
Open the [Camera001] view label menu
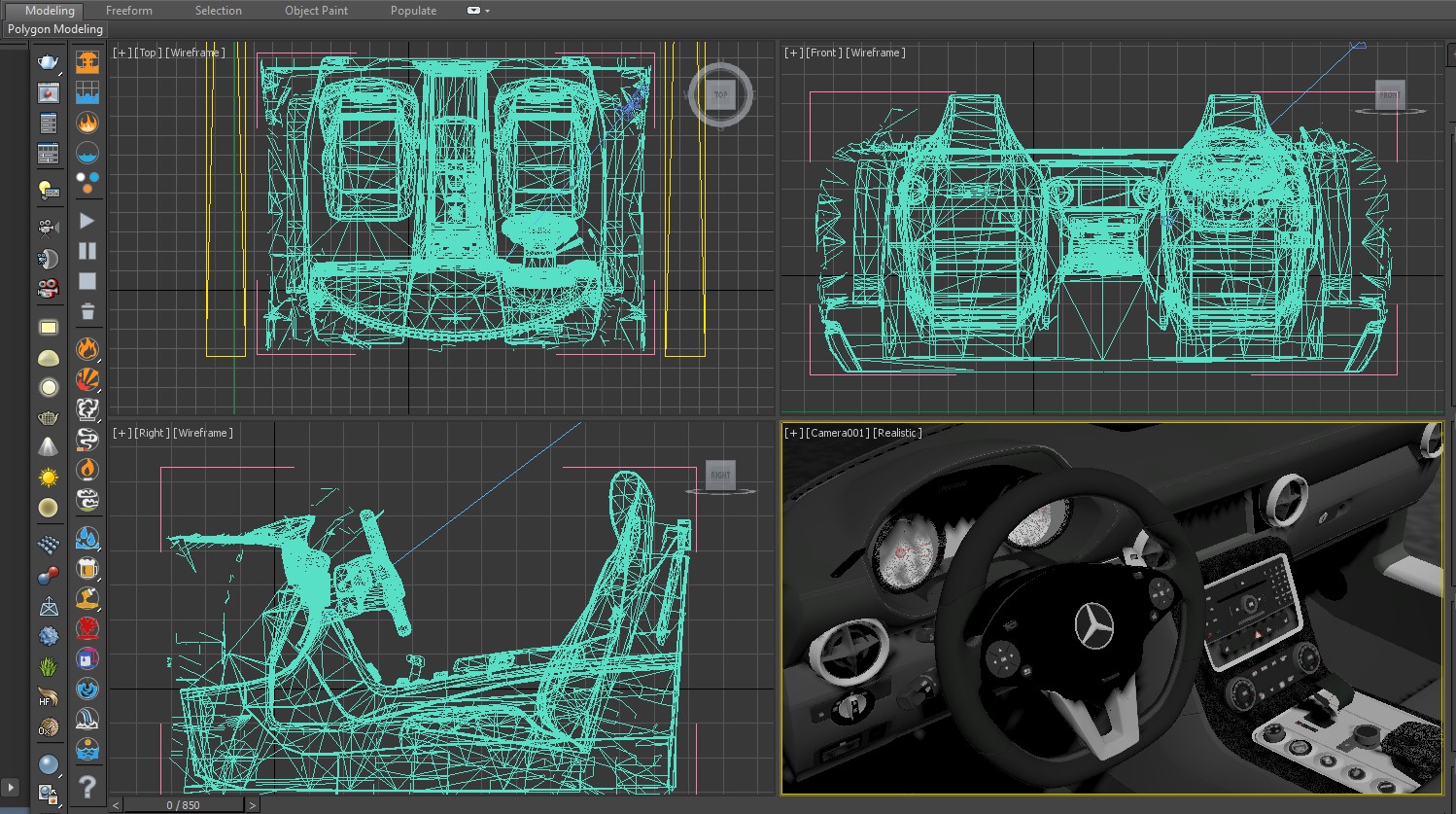pyautogui.click(x=837, y=433)
